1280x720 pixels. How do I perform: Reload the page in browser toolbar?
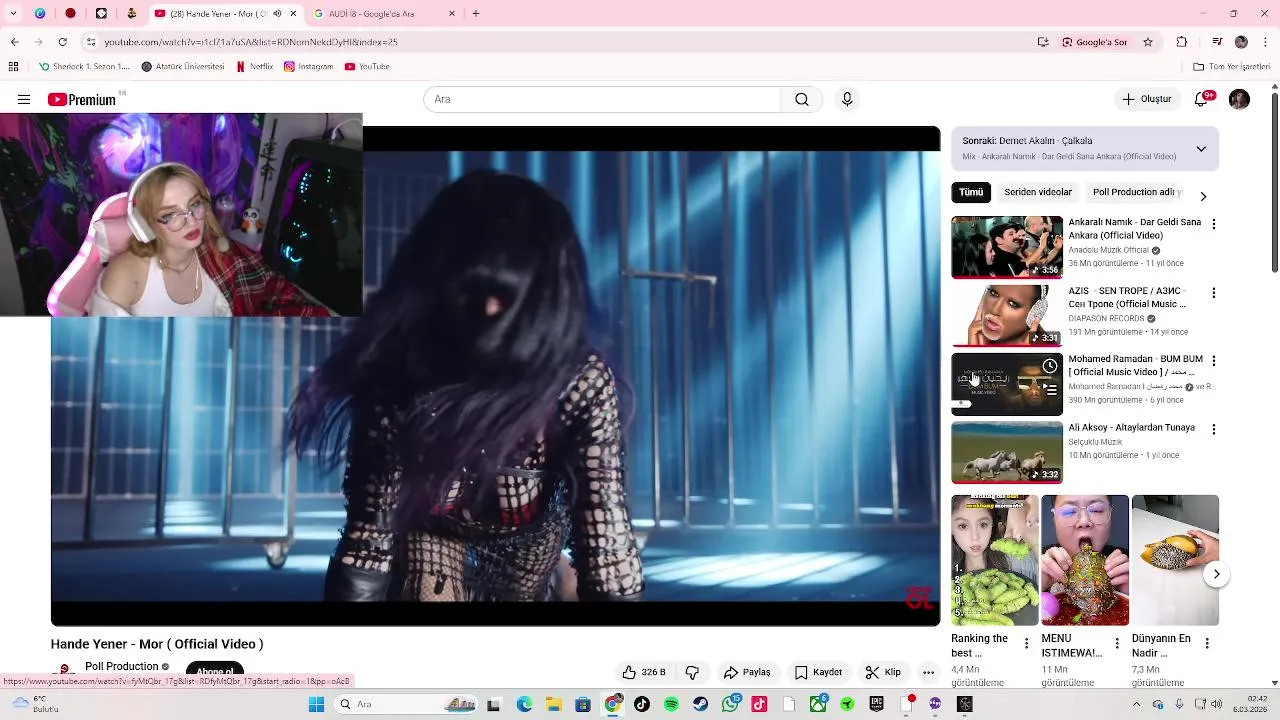pyautogui.click(x=62, y=42)
